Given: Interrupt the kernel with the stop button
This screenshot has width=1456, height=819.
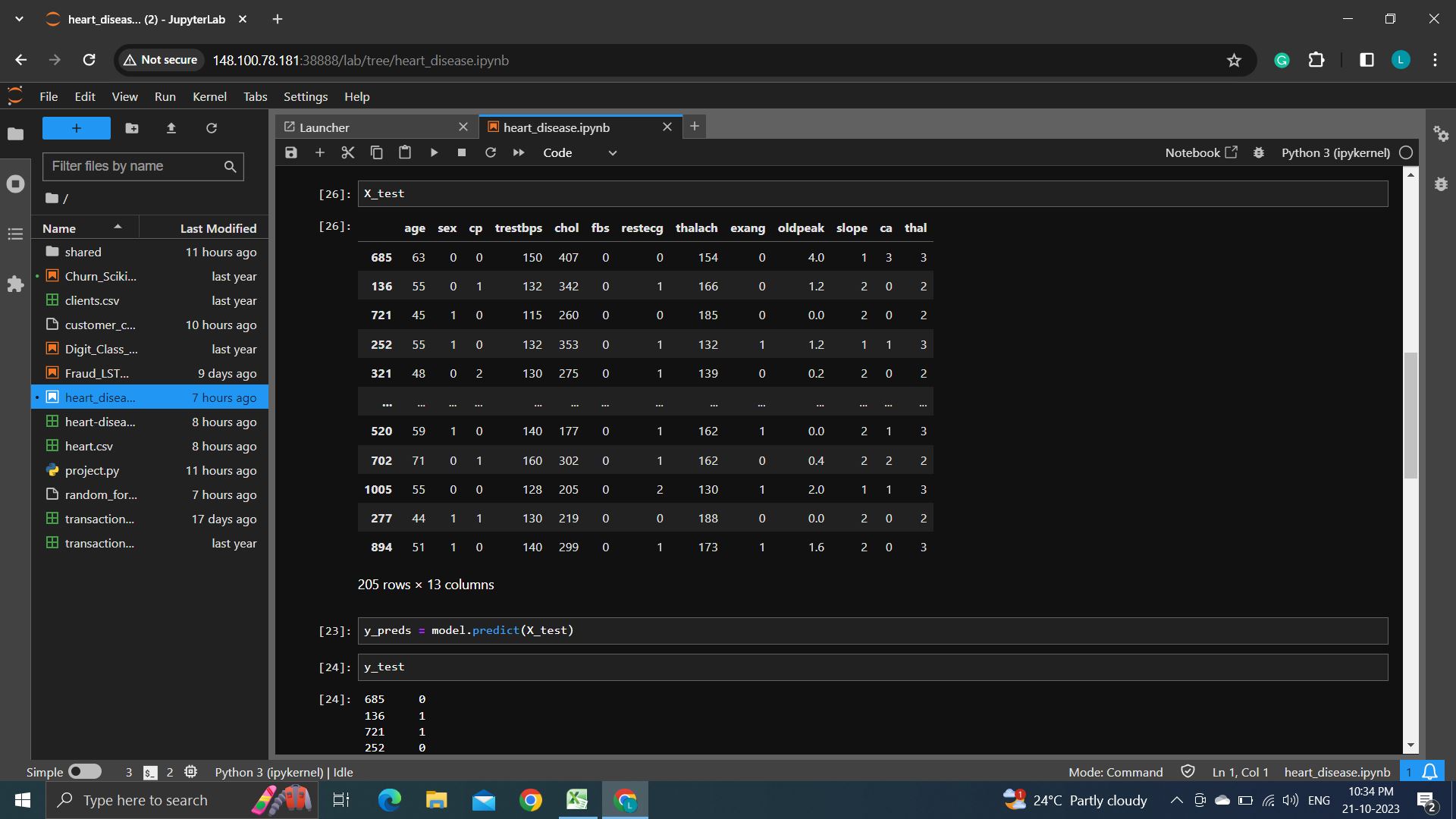Looking at the screenshot, I should point(462,152).
